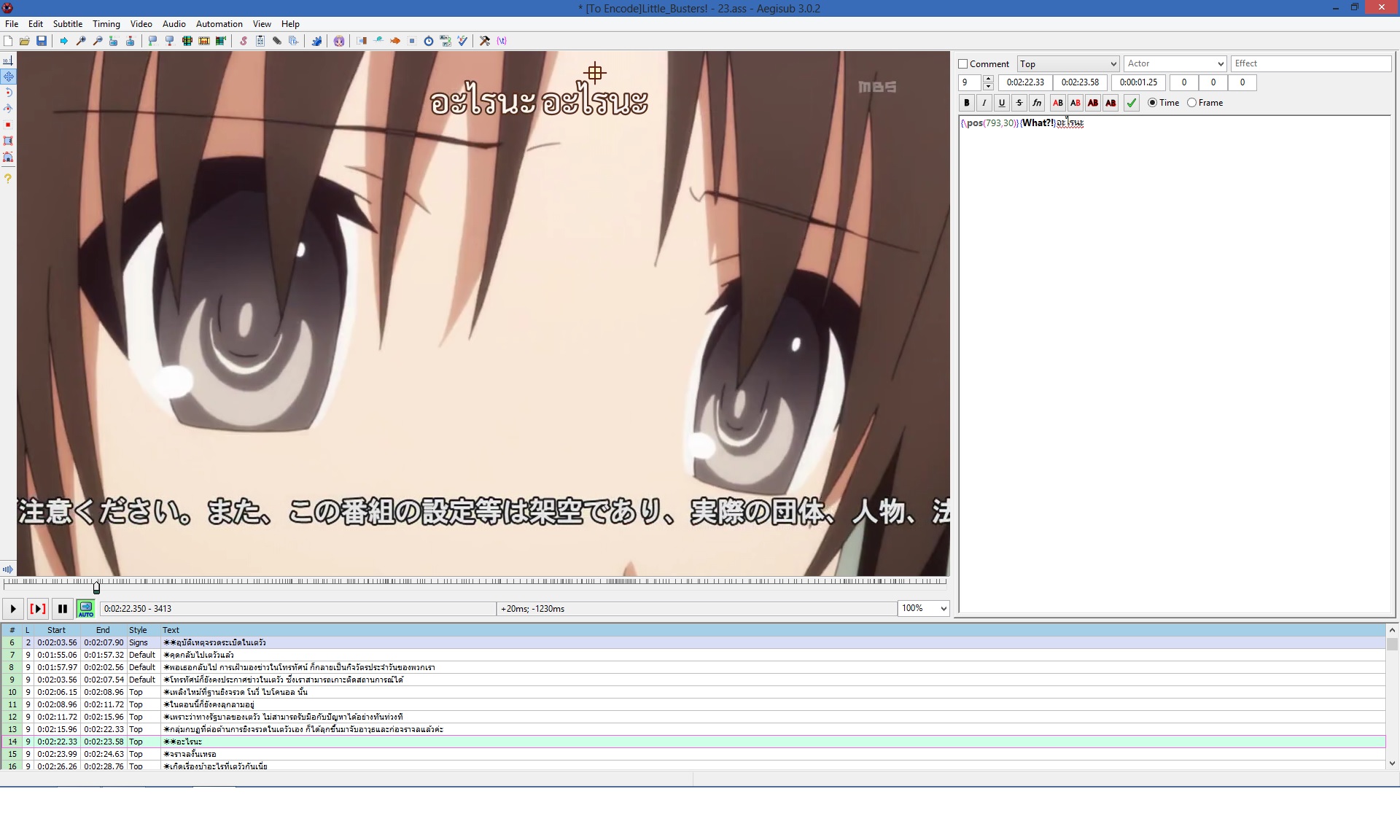The height and width of the screenshot is (840, 1400).
Task: Open the Timing menu
Action: (x=106, y=24)
